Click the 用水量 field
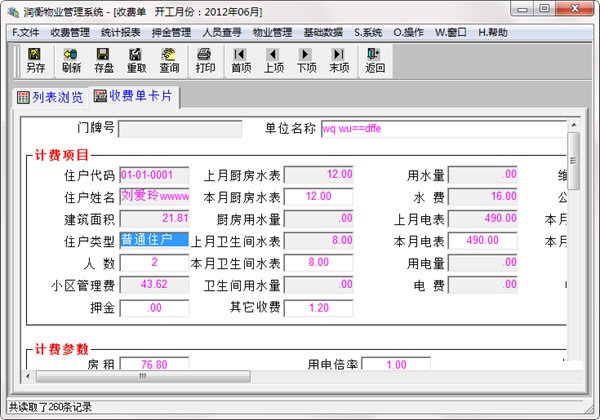 tap(483, 174)
